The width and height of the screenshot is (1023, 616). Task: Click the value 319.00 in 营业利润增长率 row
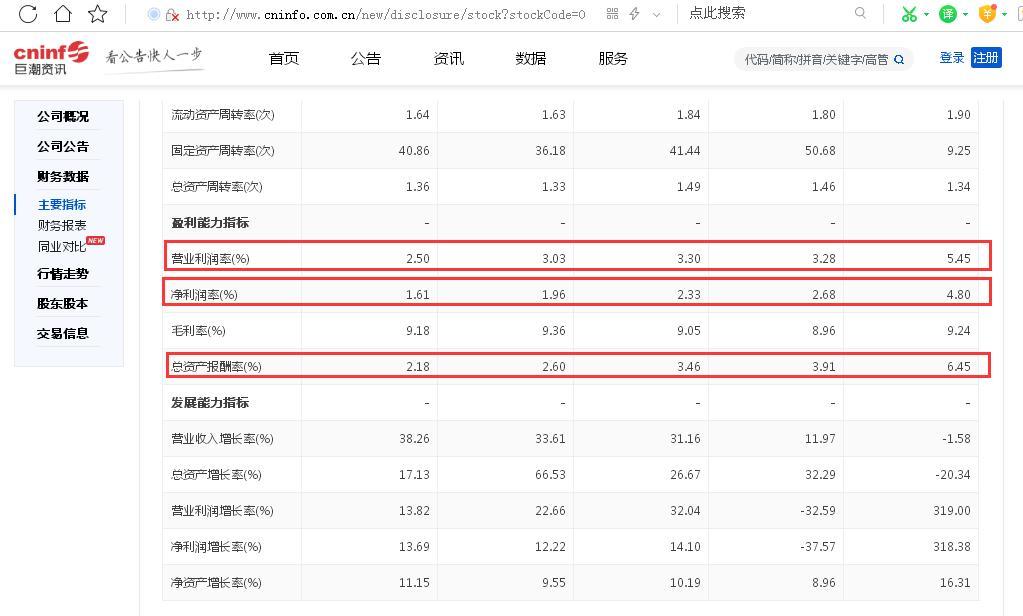952,510
